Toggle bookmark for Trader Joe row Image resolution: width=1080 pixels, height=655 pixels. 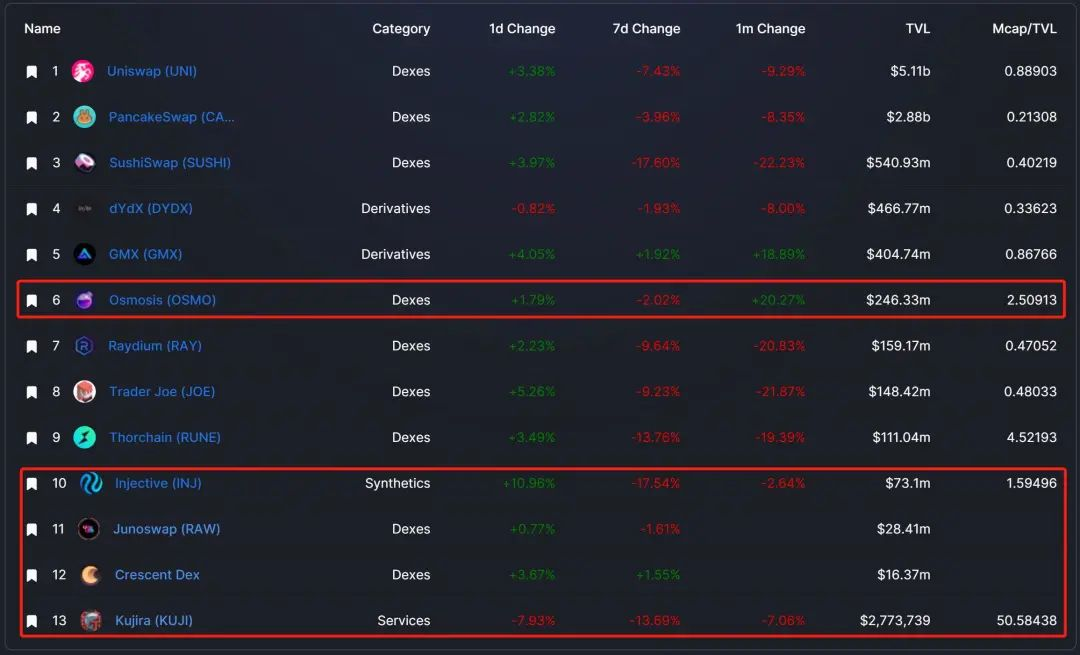point(32,393)
